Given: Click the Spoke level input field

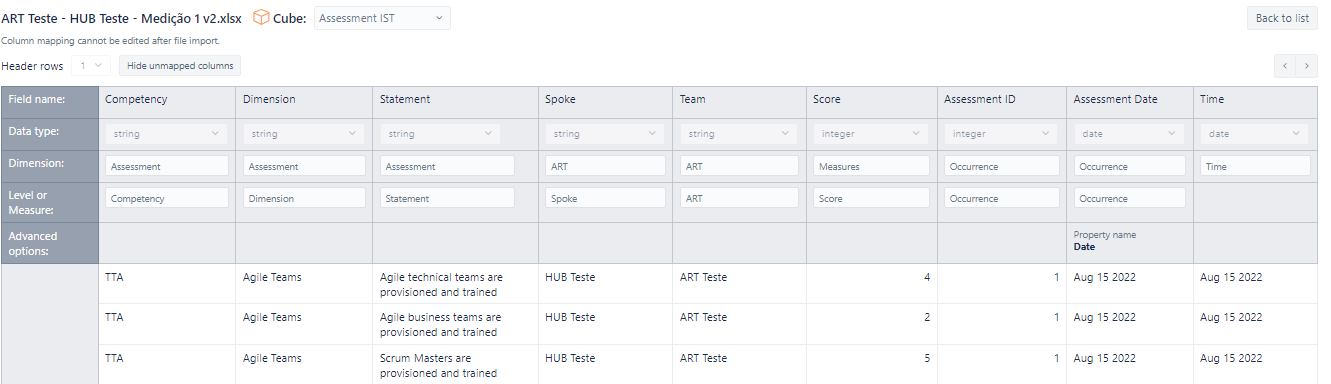Looking at the screenshot, I should coord(605,198).
